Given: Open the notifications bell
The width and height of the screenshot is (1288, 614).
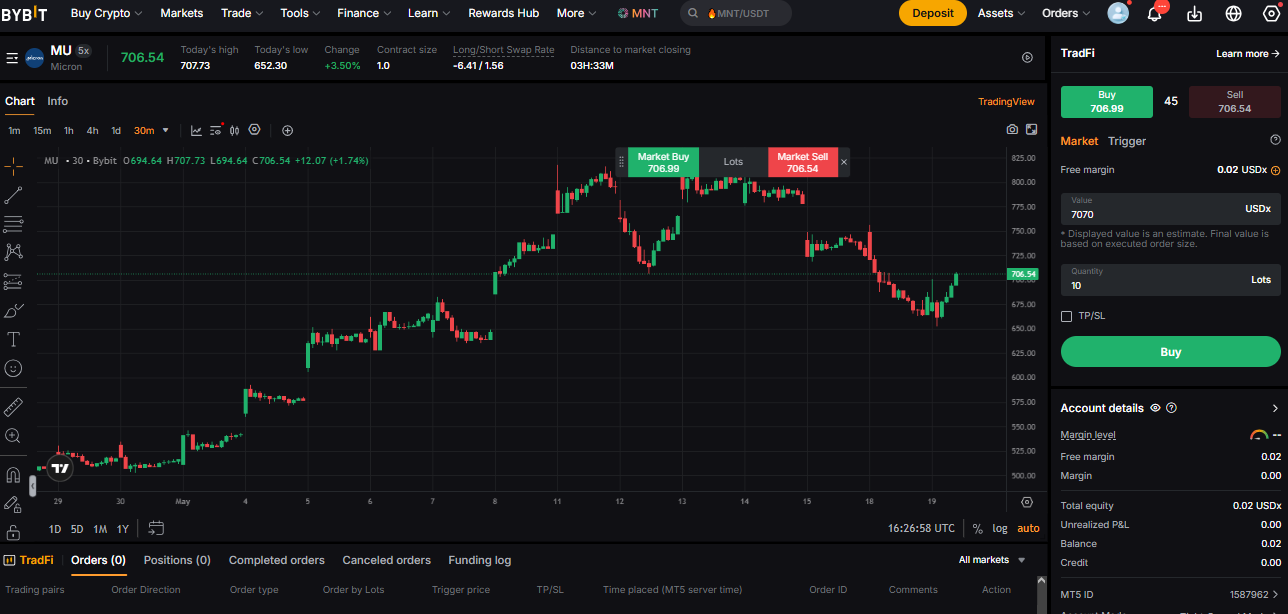Looking at the screenshot, I should [x=1155, y=13].
